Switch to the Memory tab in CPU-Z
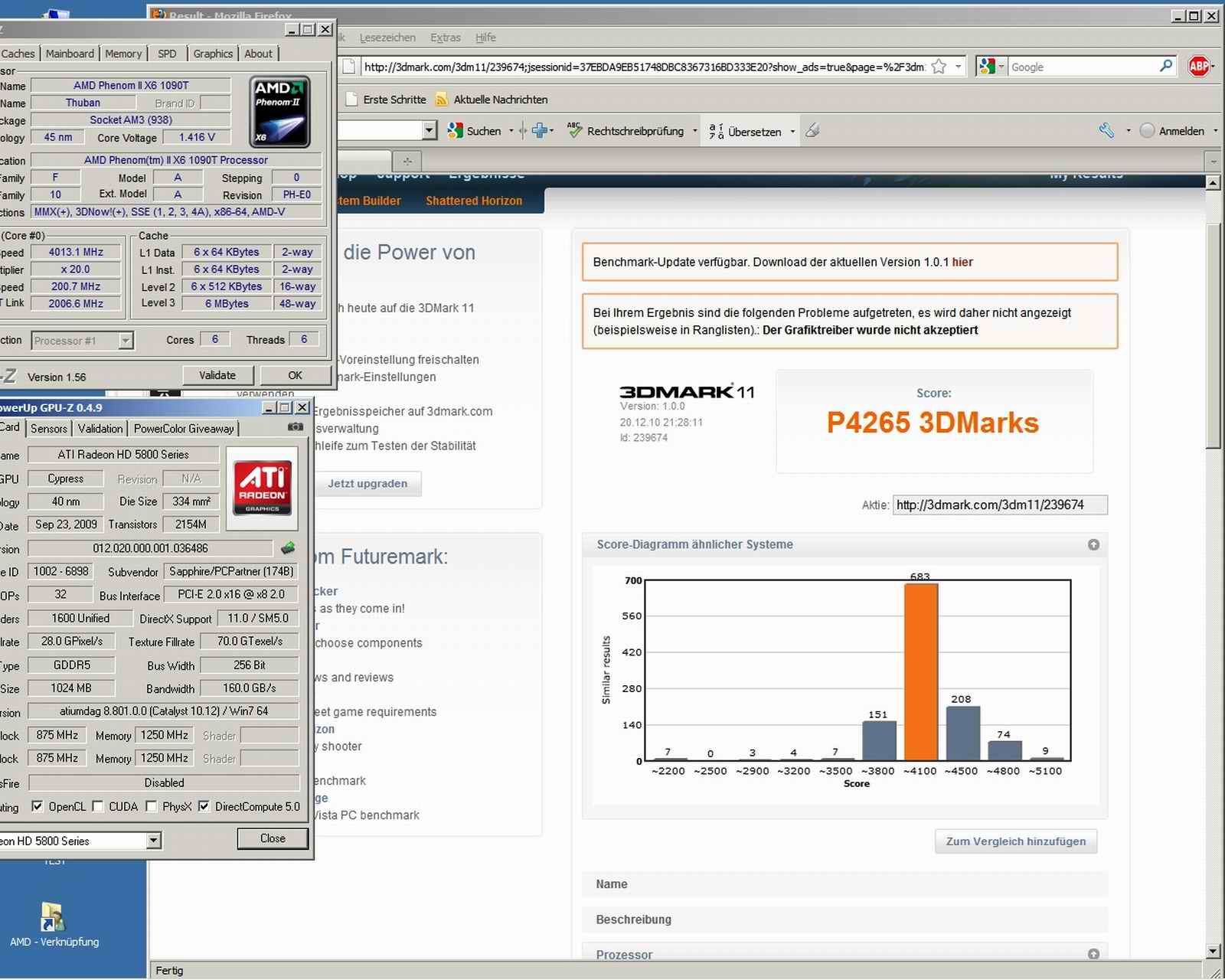Screen dimensions: 1225x980 click(x=123, y=54)
